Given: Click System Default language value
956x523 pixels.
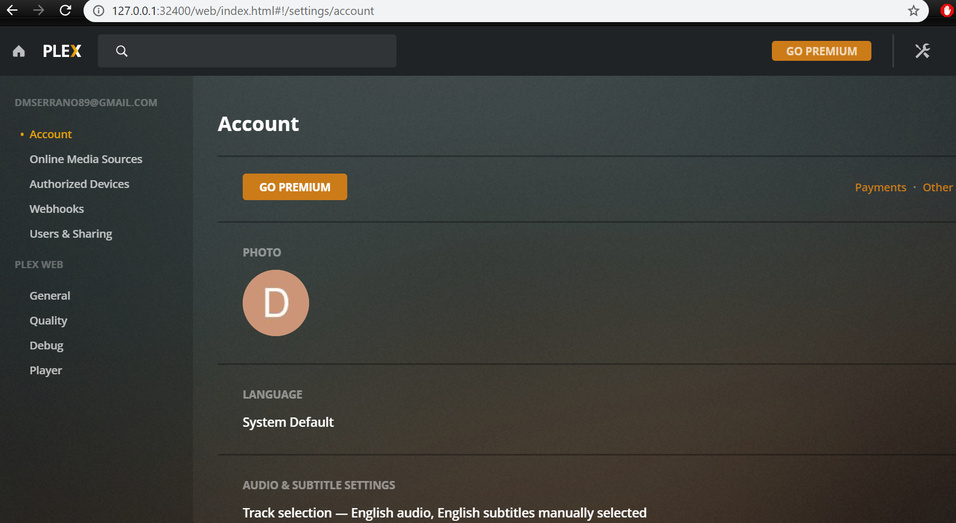Looking at the screenshot, I should pos(288,422).
